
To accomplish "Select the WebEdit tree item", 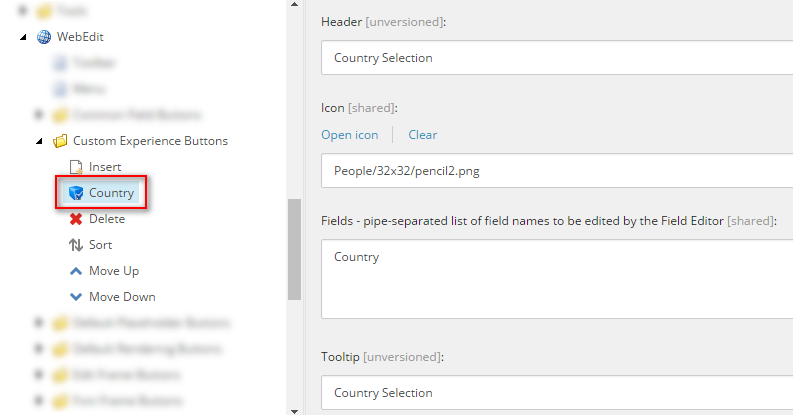I will point(80,37).
